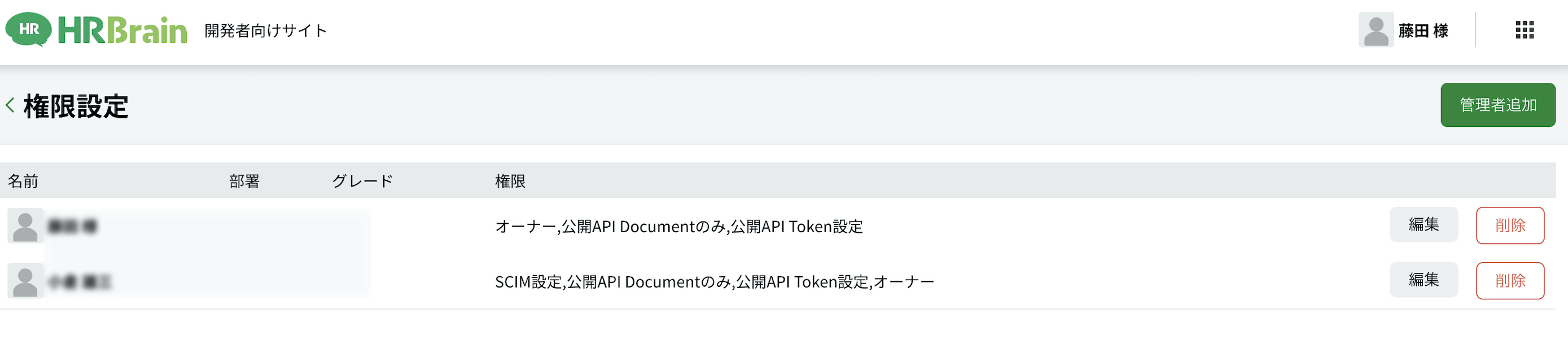Click the user avatar beside 藤田 様
The width and height of the screenshot is (1568, 363).
pyautogui.click(x=1375, y=30)
